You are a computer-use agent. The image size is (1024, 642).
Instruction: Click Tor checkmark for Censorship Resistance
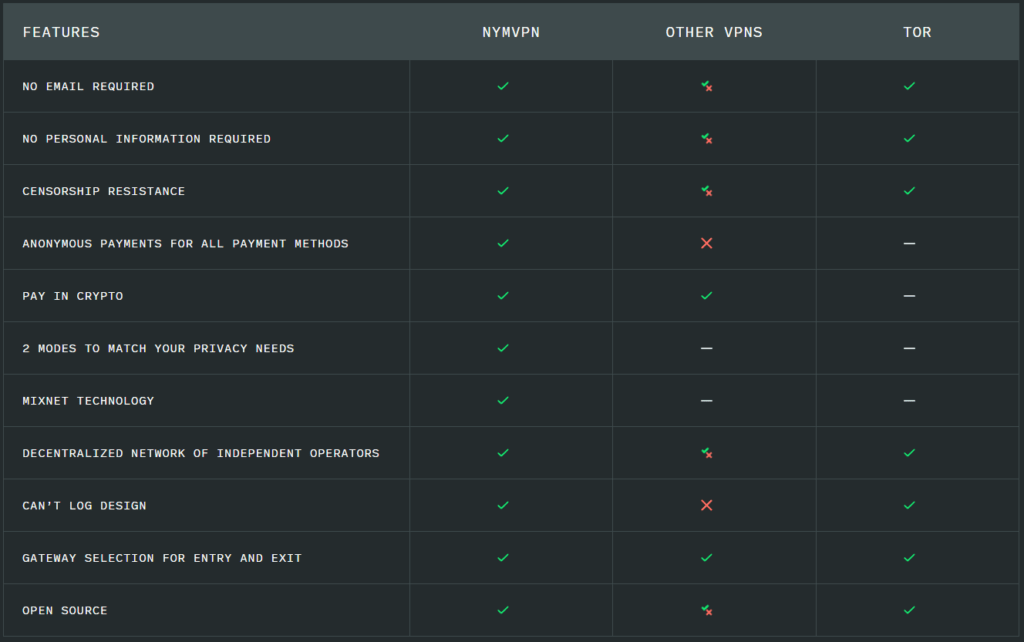(909, 191)
